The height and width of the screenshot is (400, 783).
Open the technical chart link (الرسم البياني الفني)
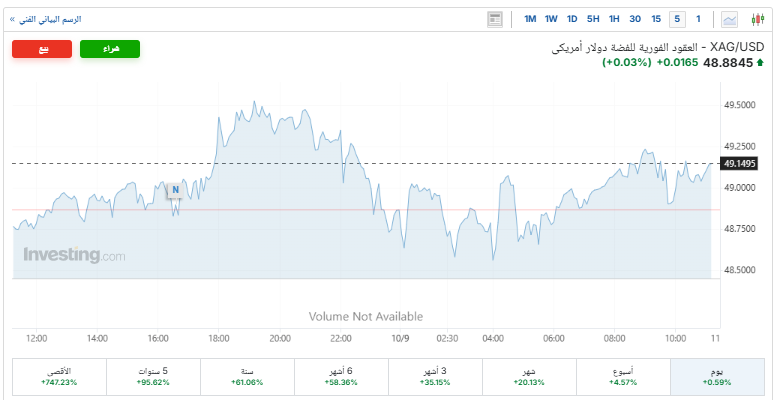point(45,19)
